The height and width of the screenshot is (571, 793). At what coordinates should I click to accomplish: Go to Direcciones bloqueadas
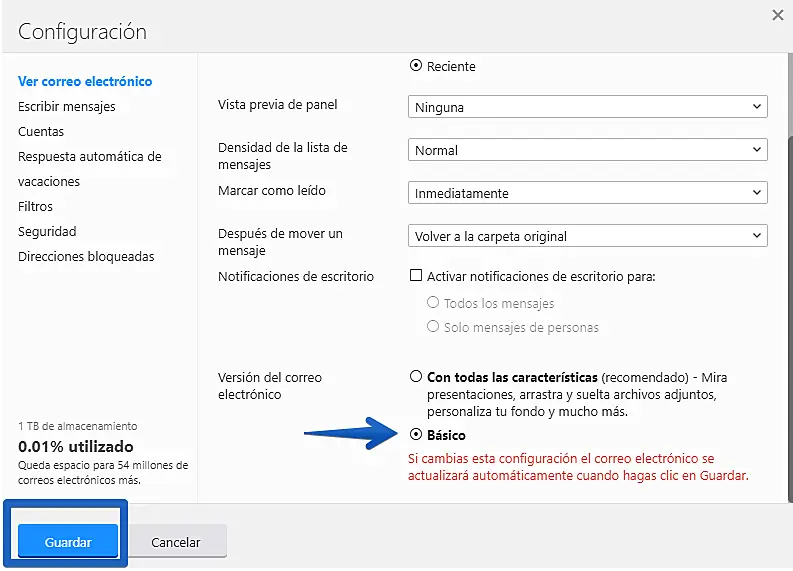pos(86,256)
